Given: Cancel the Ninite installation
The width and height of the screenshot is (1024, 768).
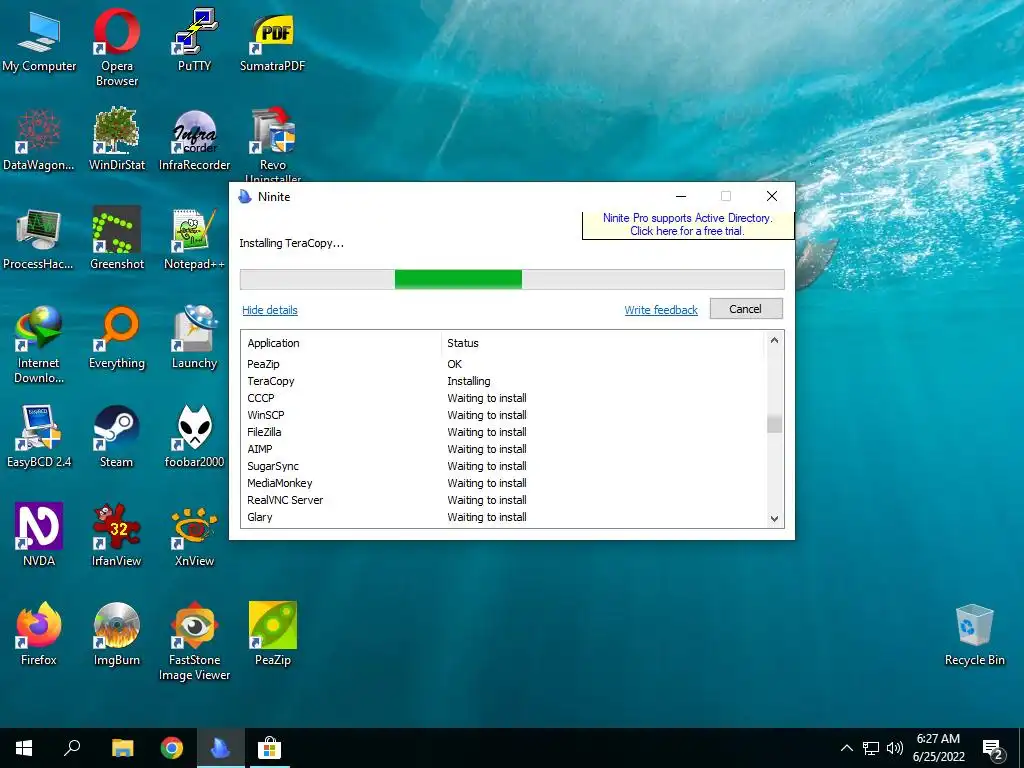Looking at the screenshot, I should coord(746,309).
